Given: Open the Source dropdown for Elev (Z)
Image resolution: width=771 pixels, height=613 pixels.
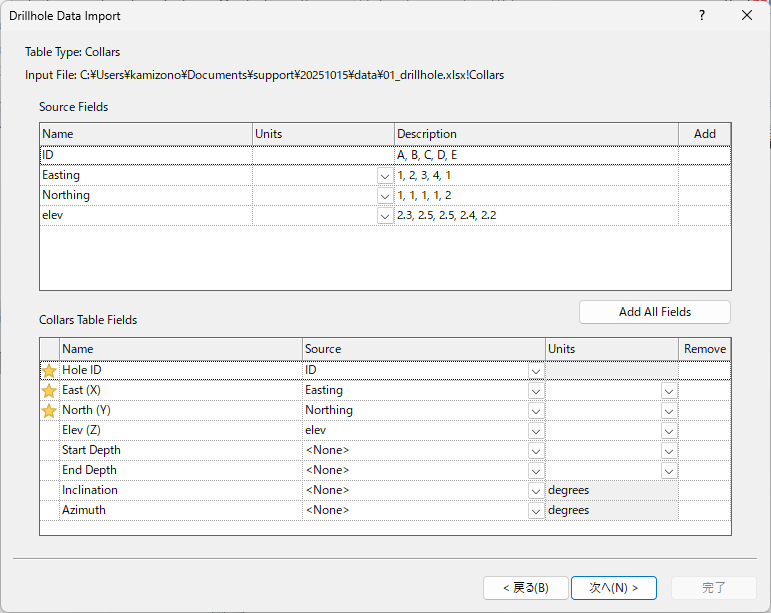Looking at the screenshot, I should click(536, 431).
